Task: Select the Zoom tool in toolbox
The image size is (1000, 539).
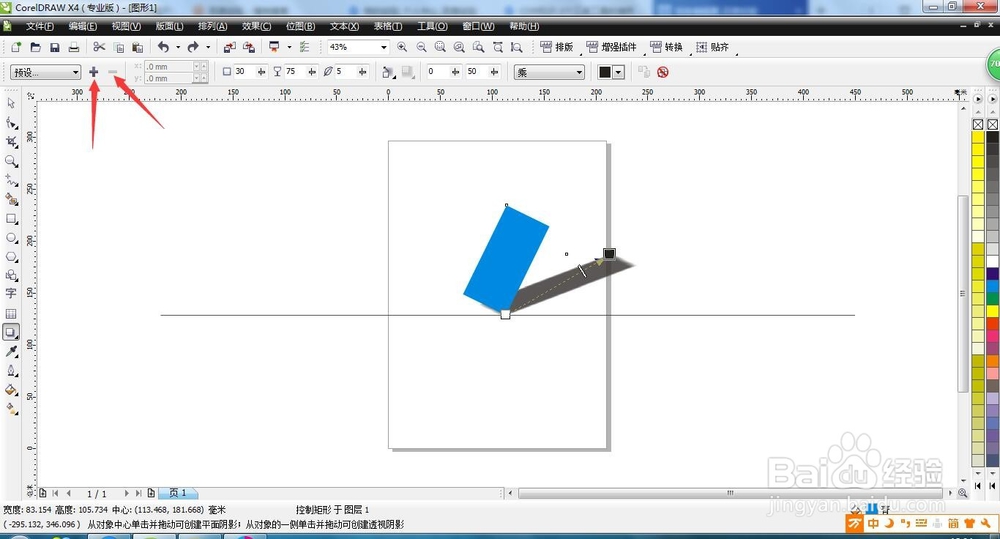Action: [11, 161]
